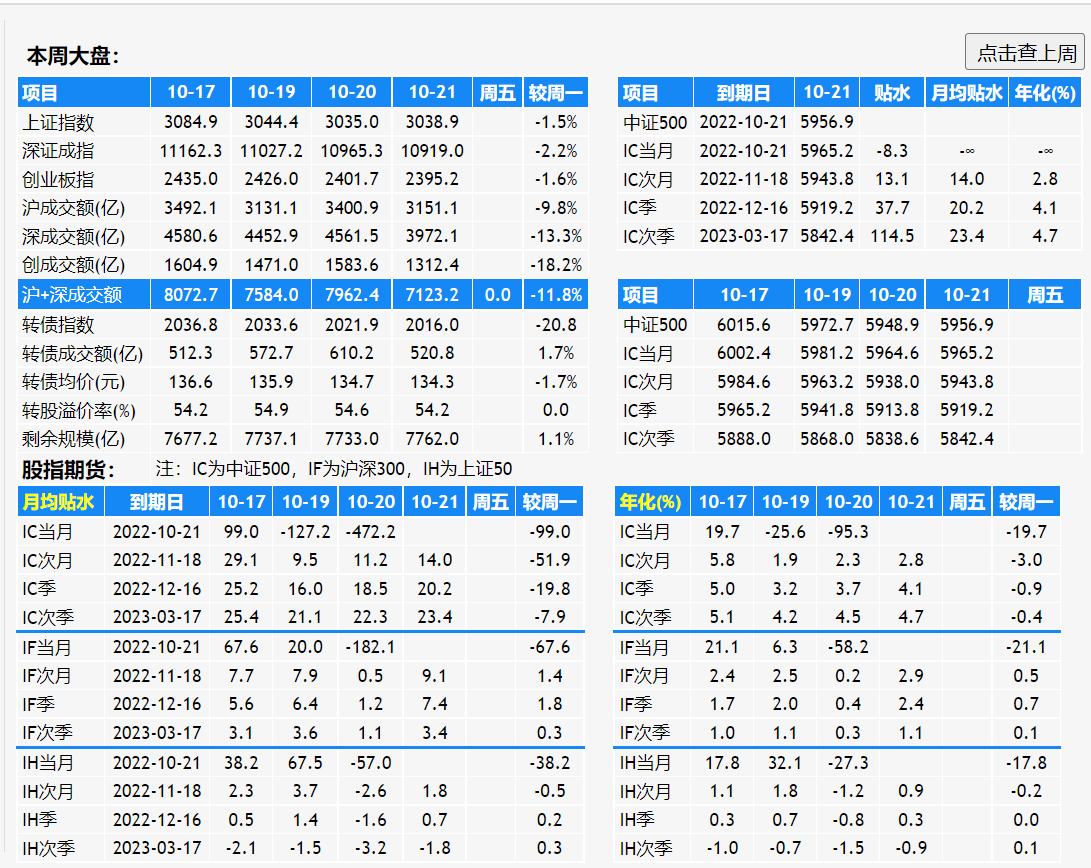Select the highlighted 沪+深成交额 row label
Viewport: 1091px width, 868px height.
pyautogui.click(x=72, y=295)
